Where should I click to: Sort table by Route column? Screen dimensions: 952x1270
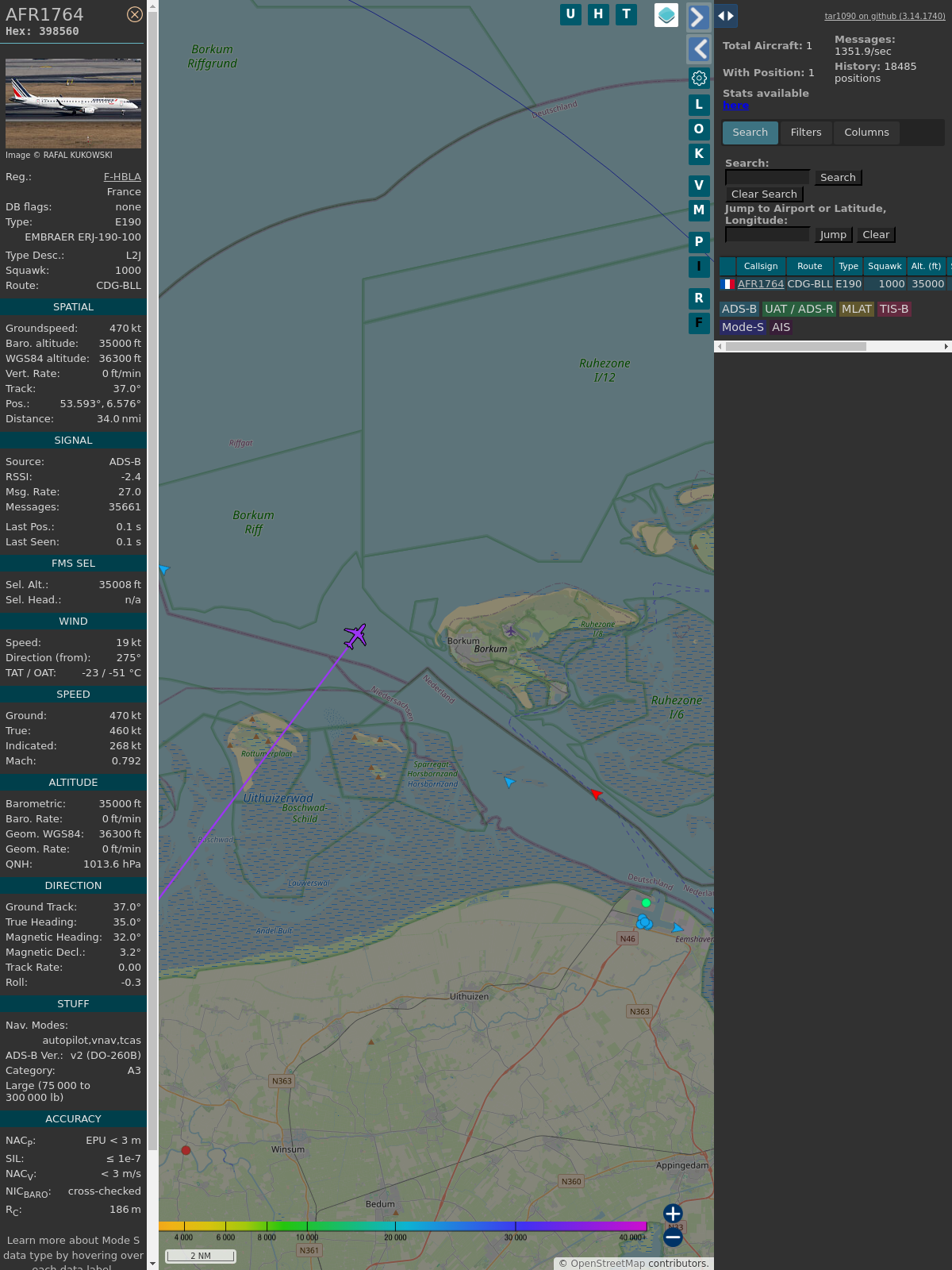(x=810, y=267)
